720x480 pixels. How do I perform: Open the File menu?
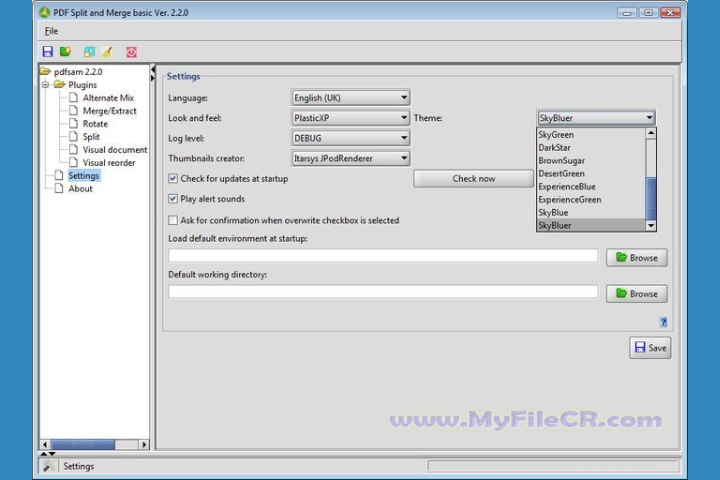point(51,31)
